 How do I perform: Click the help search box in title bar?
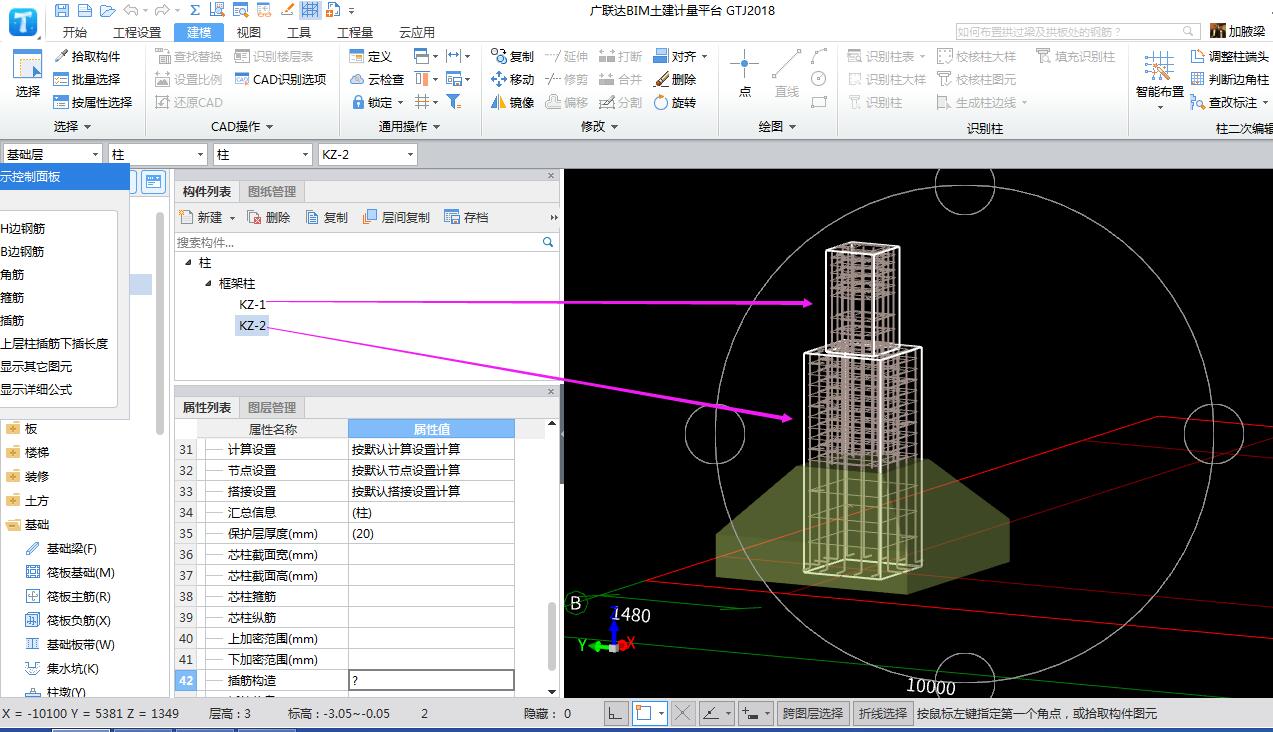click(x=1078, y=32)
